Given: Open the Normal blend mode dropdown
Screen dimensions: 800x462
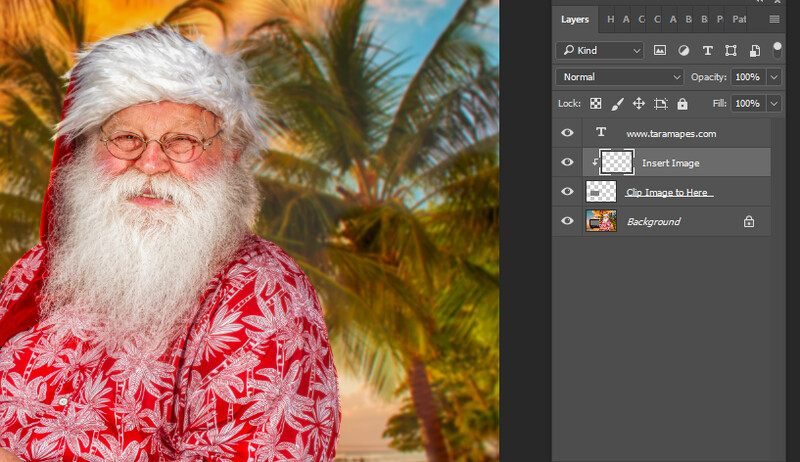Looking at the screenshot, I should (x=619, y=77).
